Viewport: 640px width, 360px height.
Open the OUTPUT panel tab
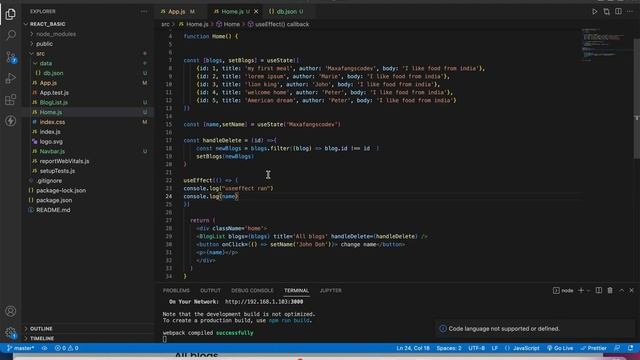pyautogui.click(x=210, y=290)
